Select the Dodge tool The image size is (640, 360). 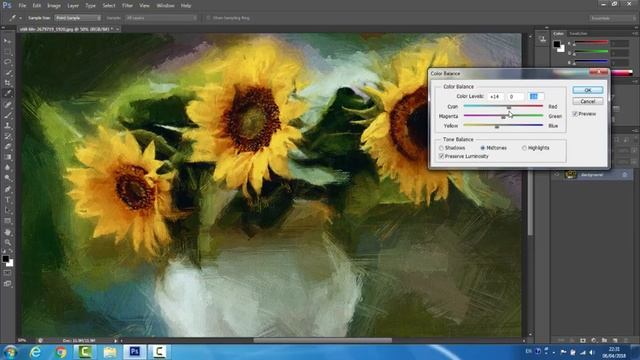click(8, 178)
